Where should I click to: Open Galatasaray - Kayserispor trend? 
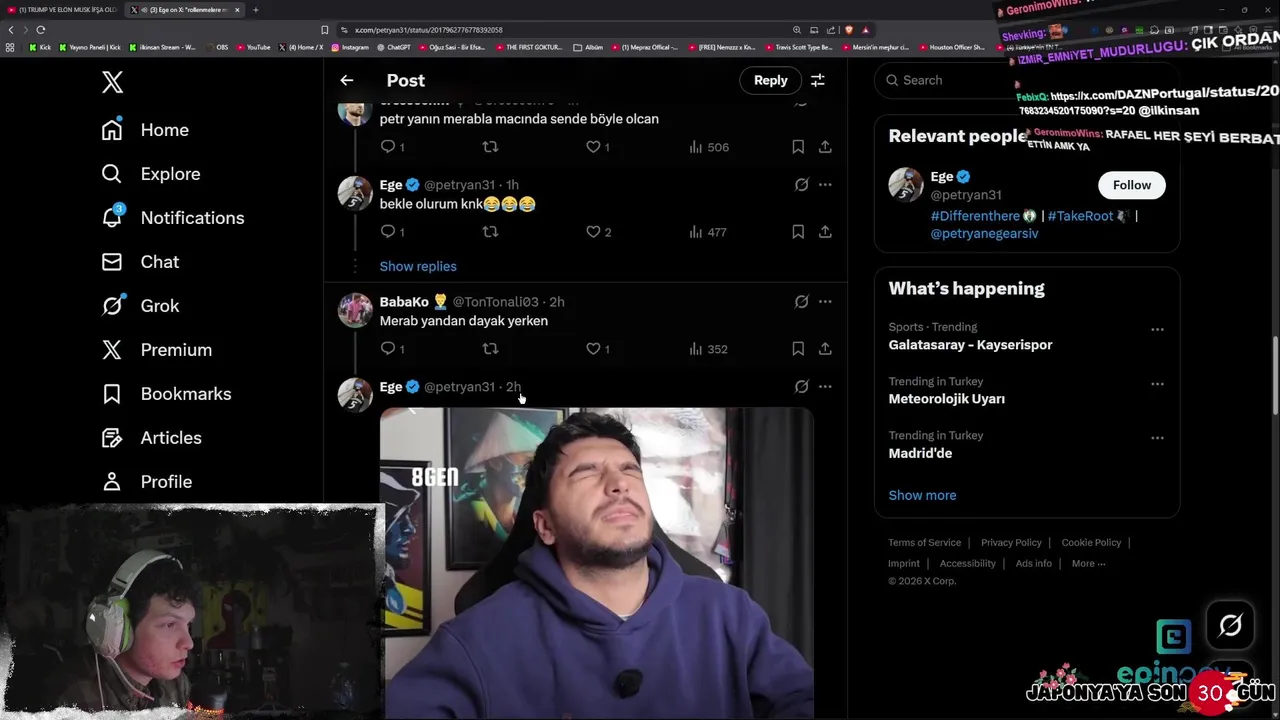click(x=970, y=345)
